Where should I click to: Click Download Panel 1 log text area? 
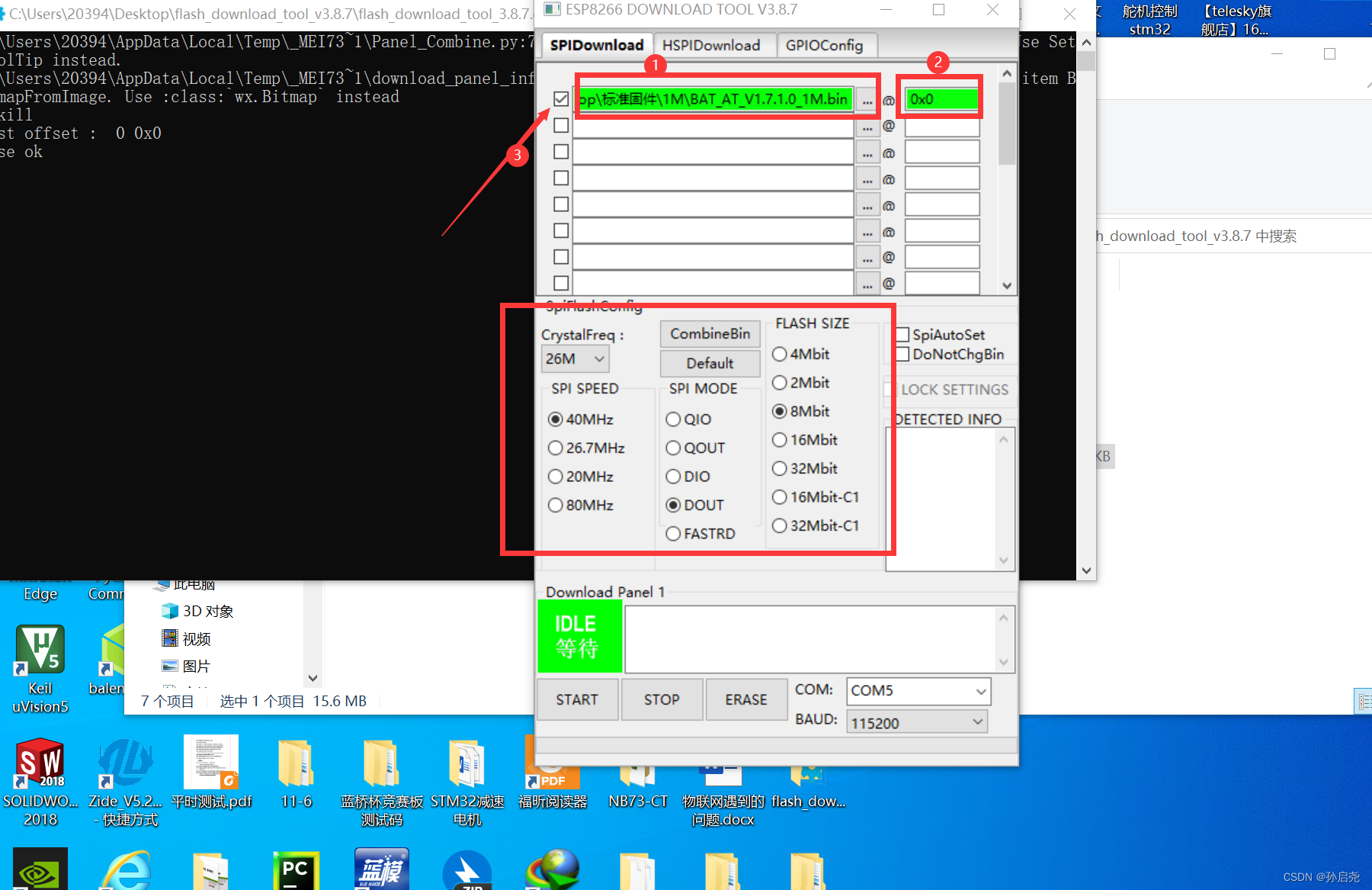point(811,639)
